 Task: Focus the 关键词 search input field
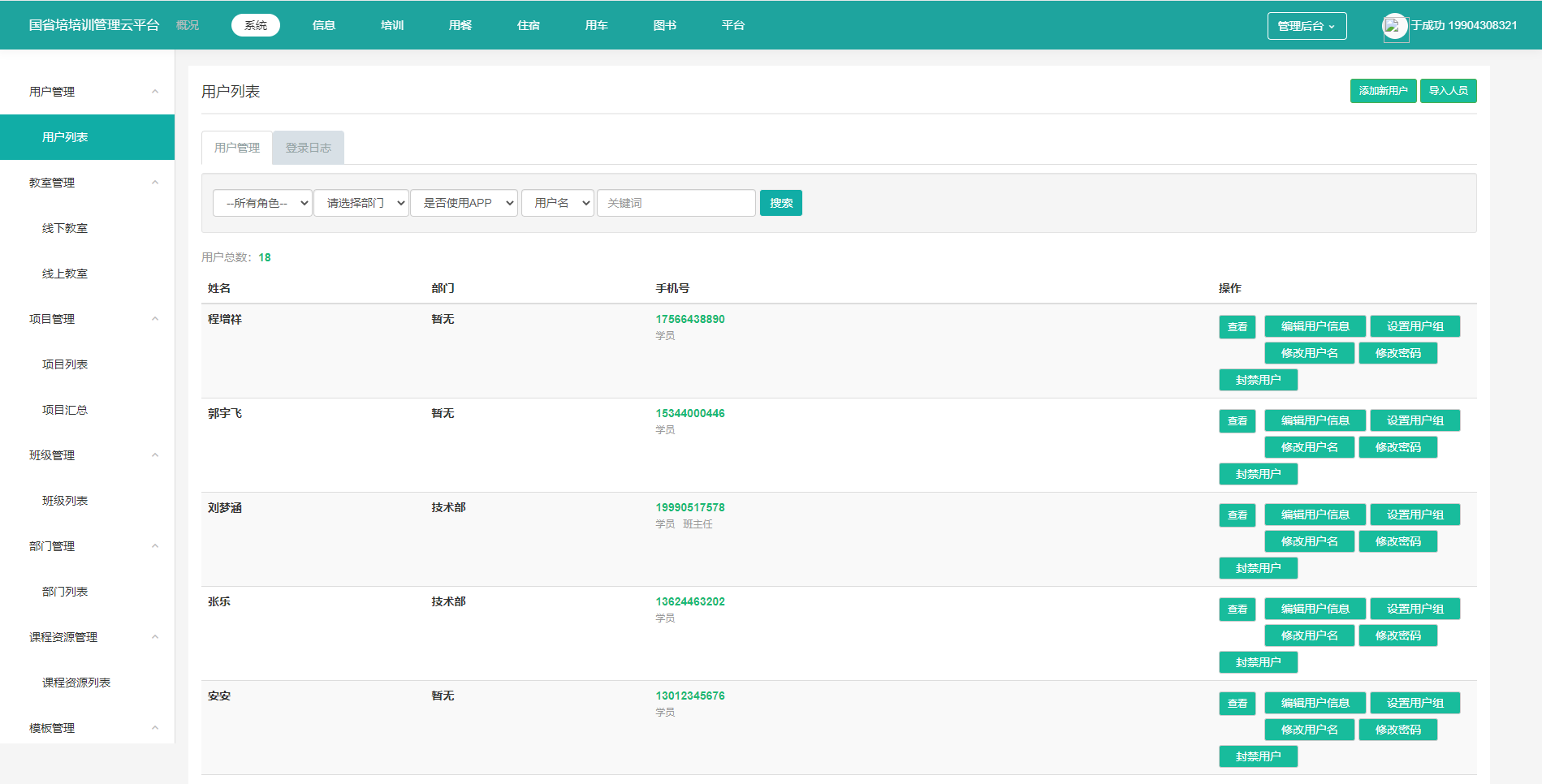click(x=676, y=203)
